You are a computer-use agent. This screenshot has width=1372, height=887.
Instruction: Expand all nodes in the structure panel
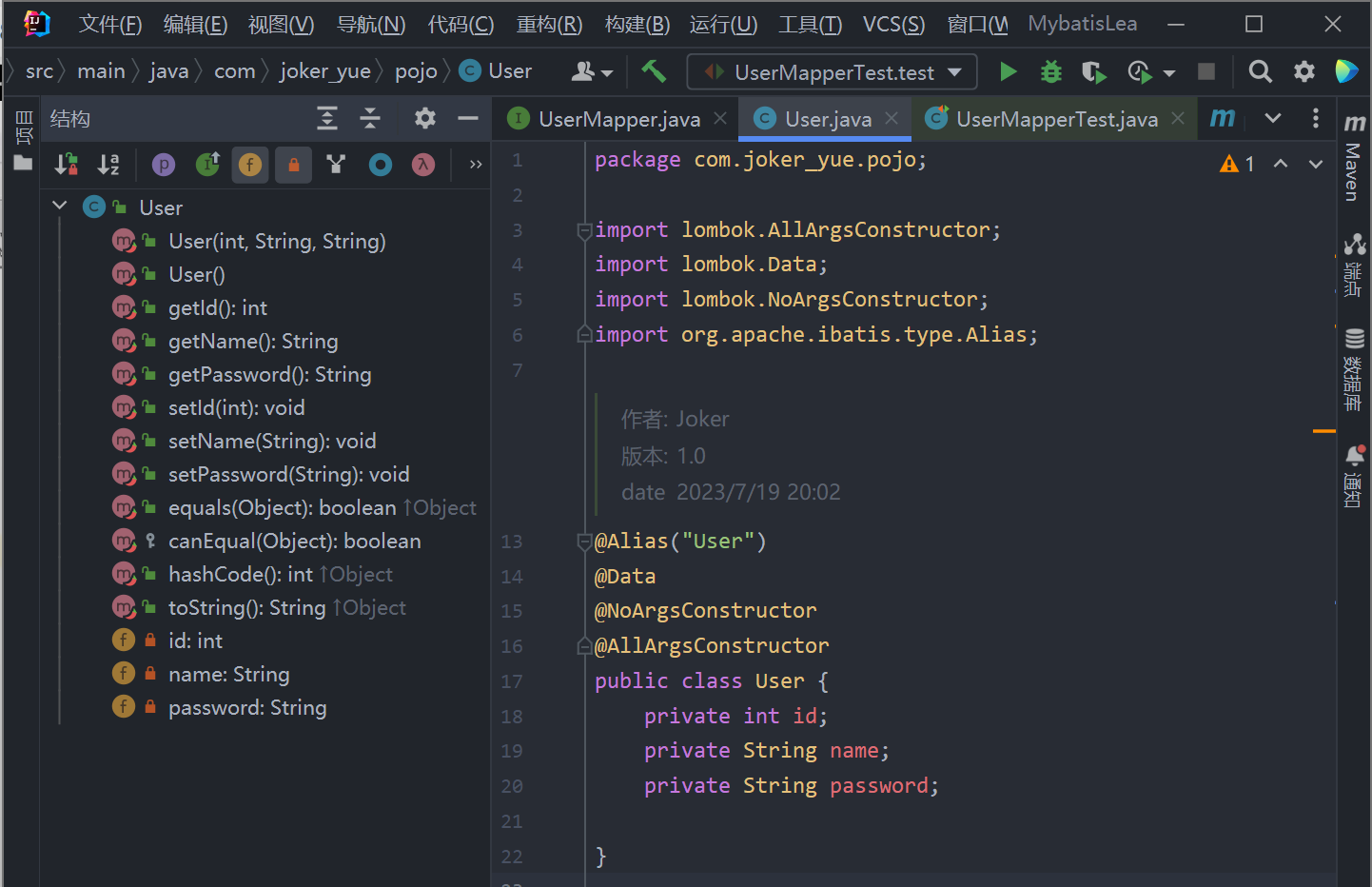(327, 118)
